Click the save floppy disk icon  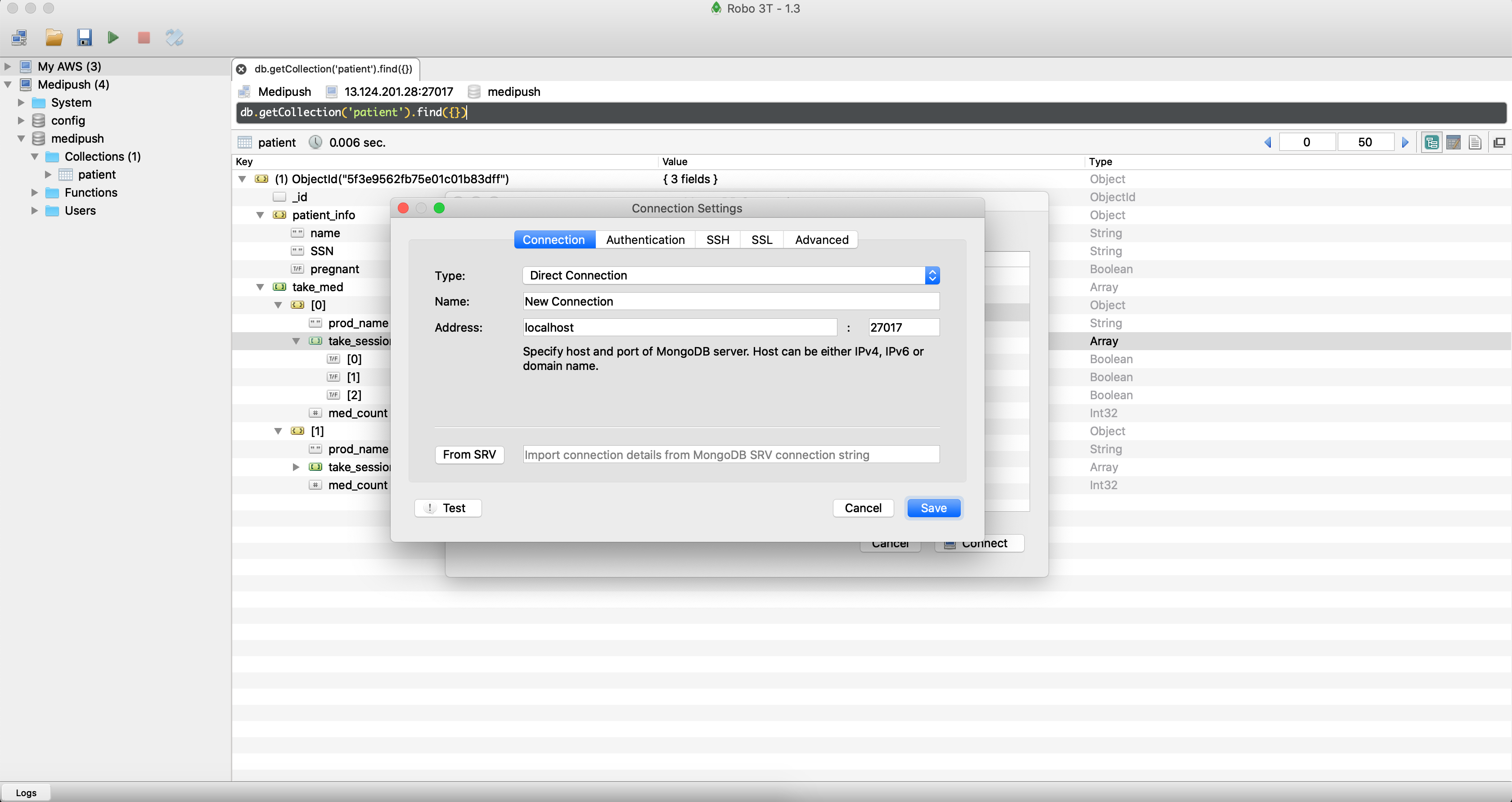point(85,38)
